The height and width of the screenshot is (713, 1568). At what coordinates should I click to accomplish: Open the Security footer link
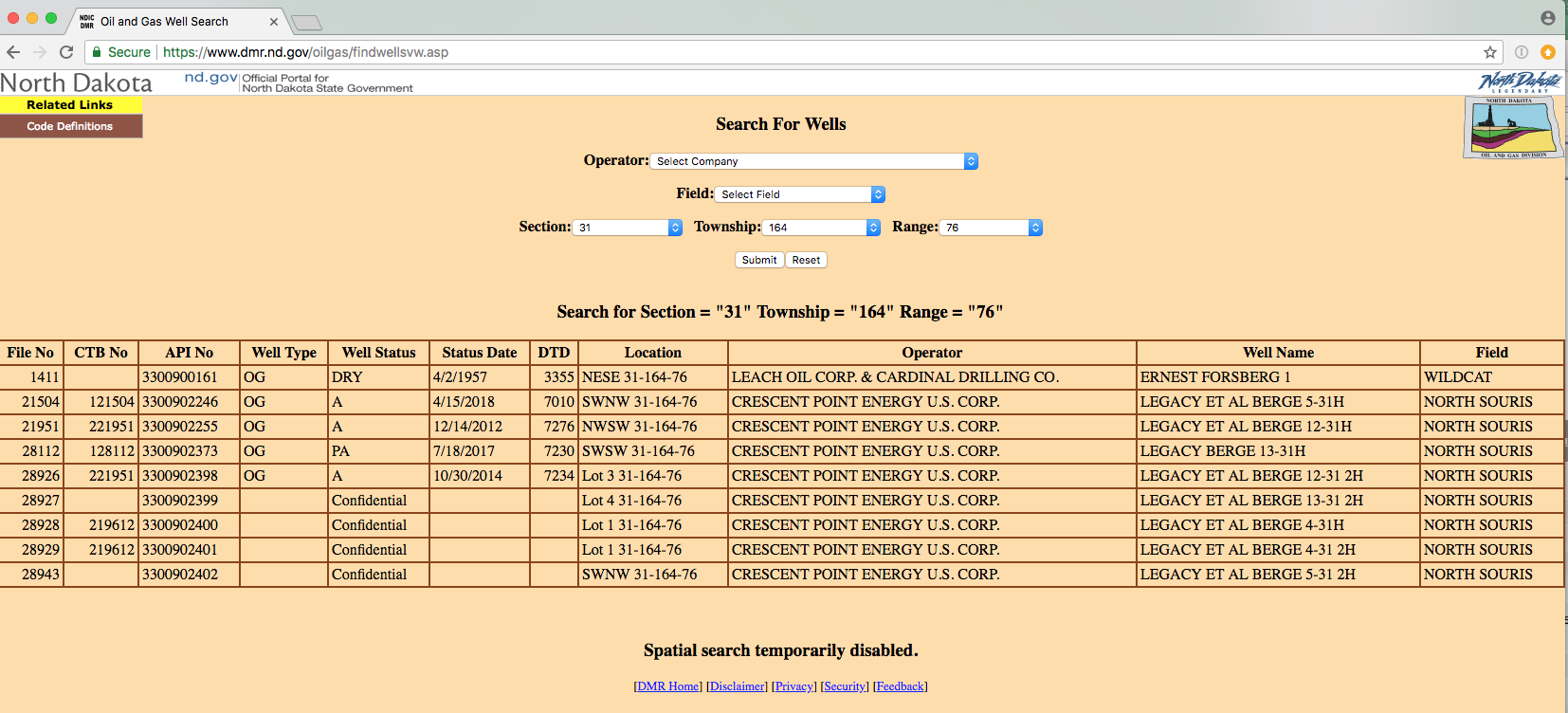click(845, 686)
